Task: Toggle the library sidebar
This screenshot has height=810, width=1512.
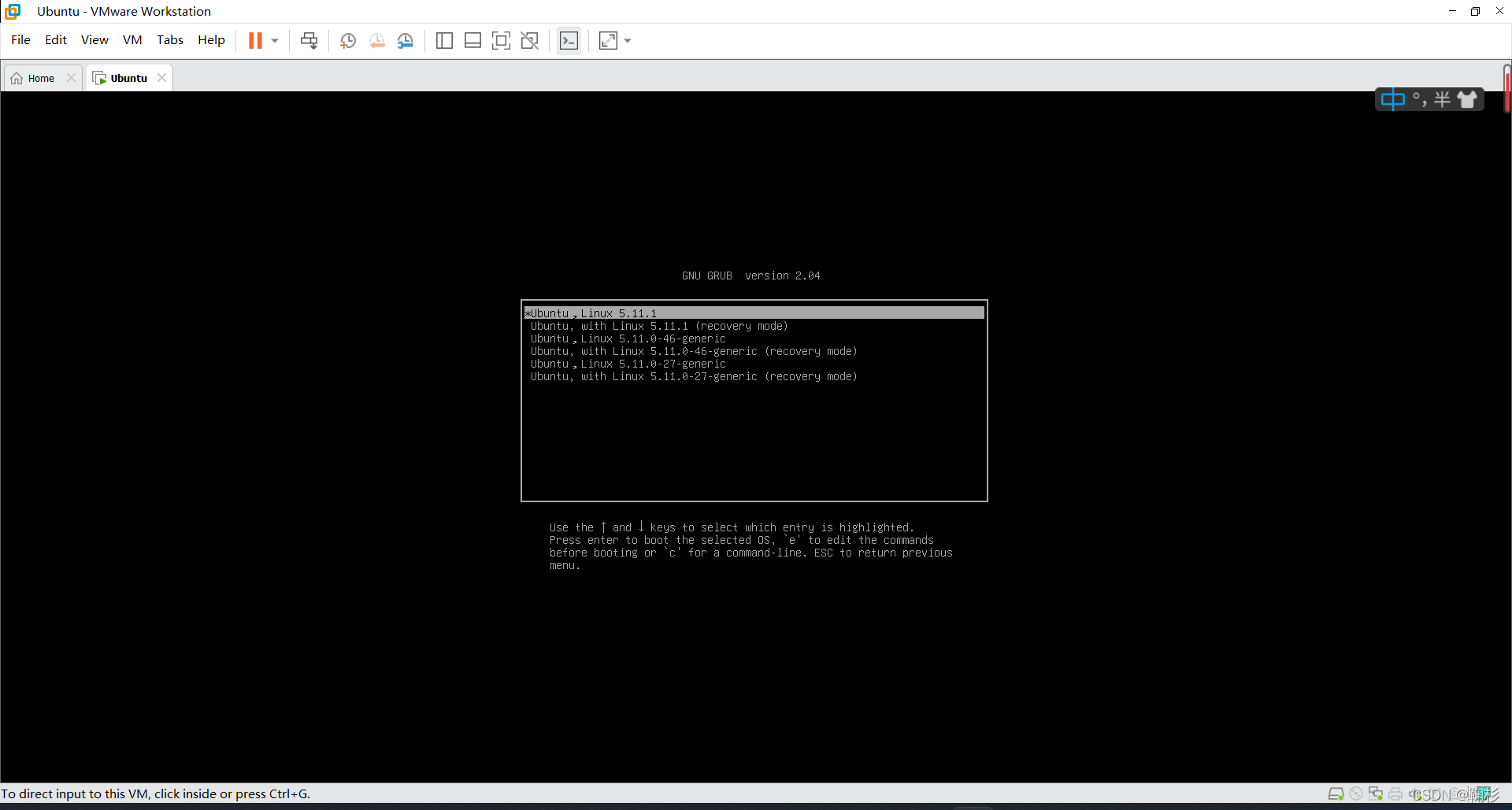Action: pyautogui.click(x=444, y=40)
